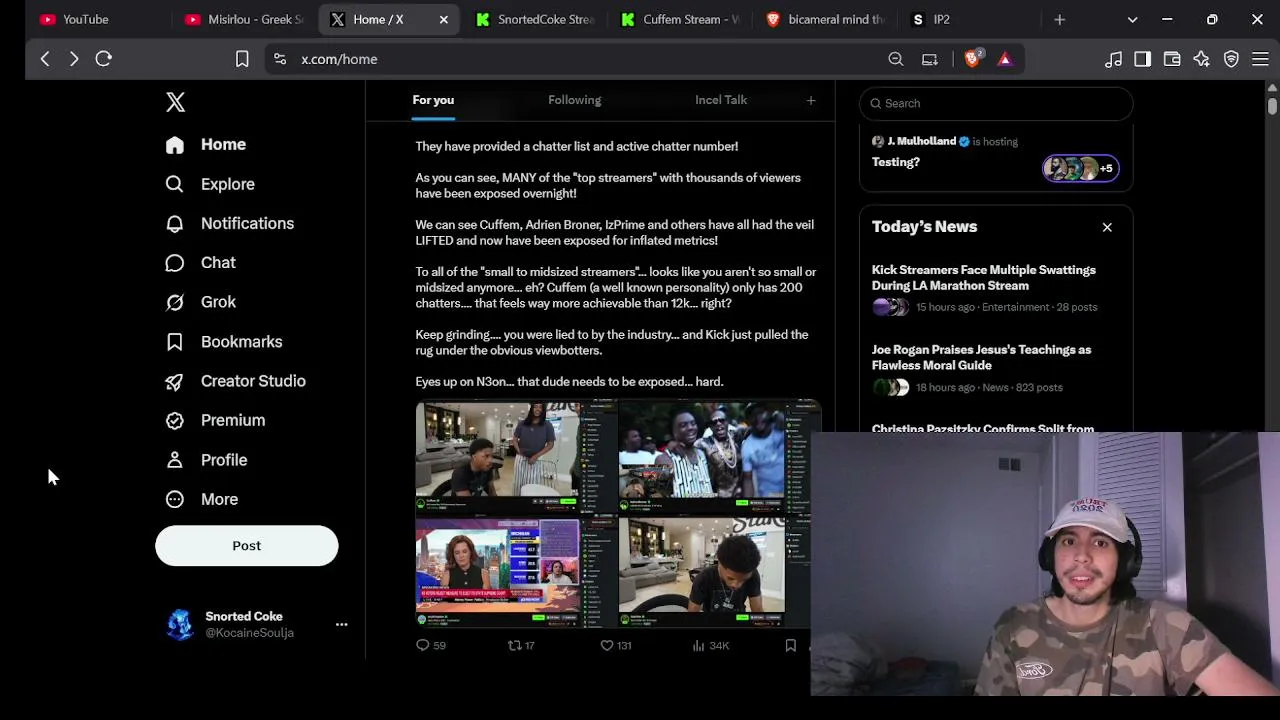
Task: Bookmark this page in the browser toolbar
Action: coord(242,59)
